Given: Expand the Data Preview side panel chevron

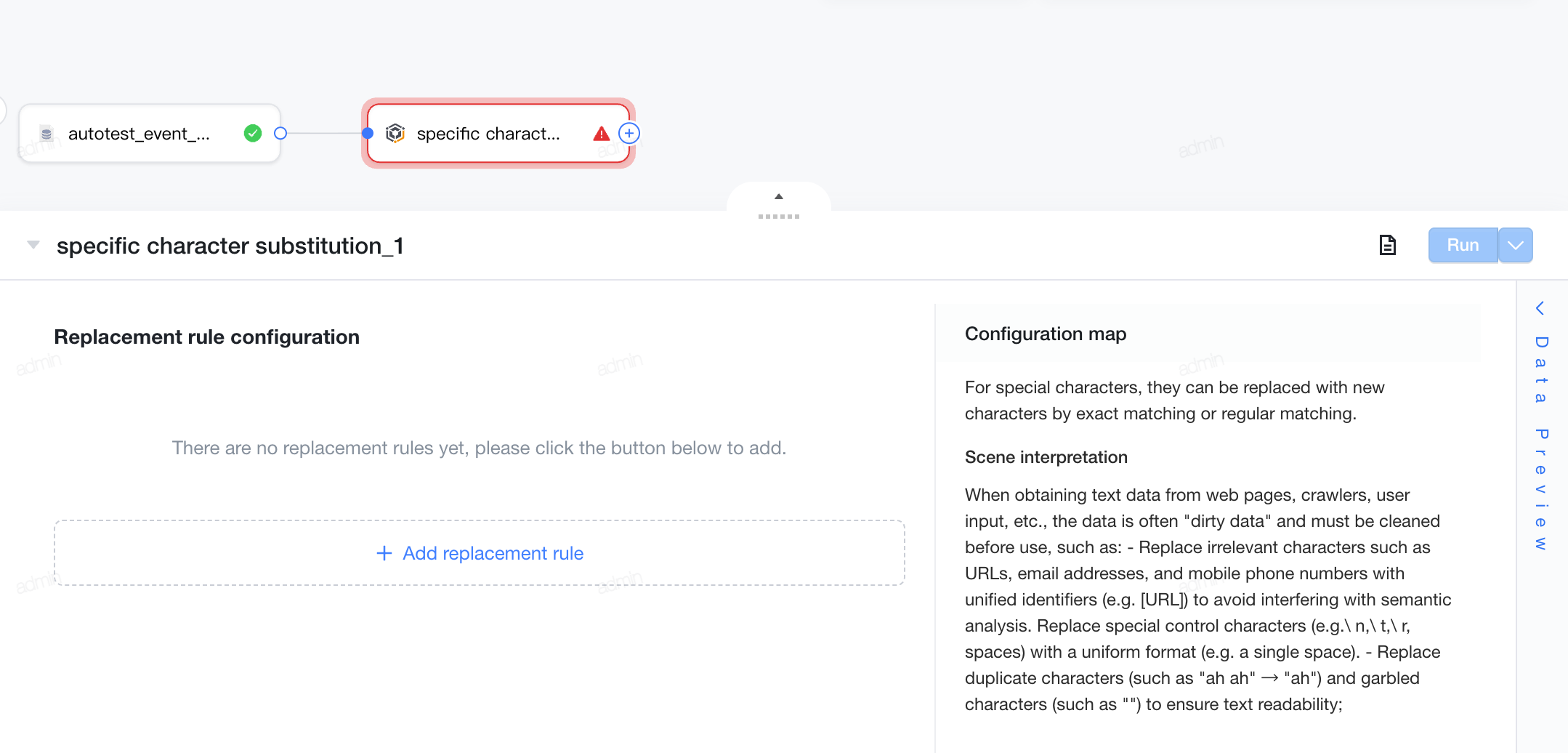Looking at the screenshot, I should [1540, 308].
